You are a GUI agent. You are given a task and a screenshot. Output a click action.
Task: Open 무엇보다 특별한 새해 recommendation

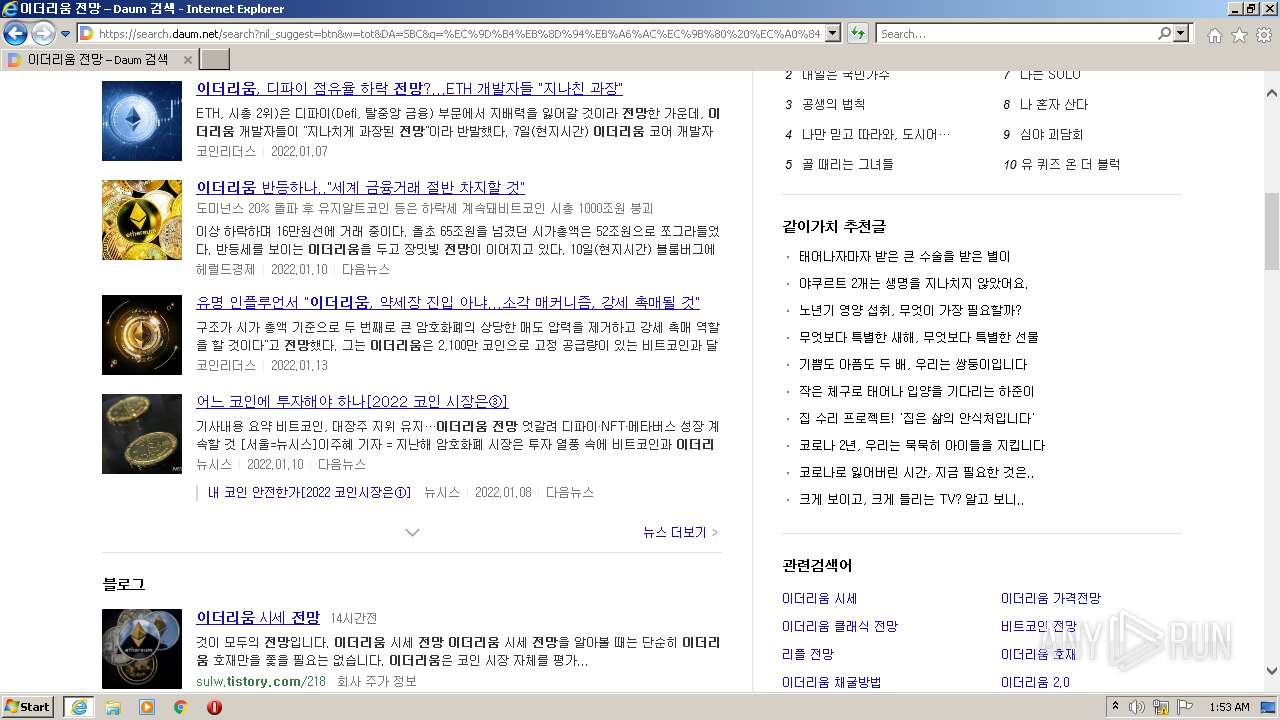point(919,337)
